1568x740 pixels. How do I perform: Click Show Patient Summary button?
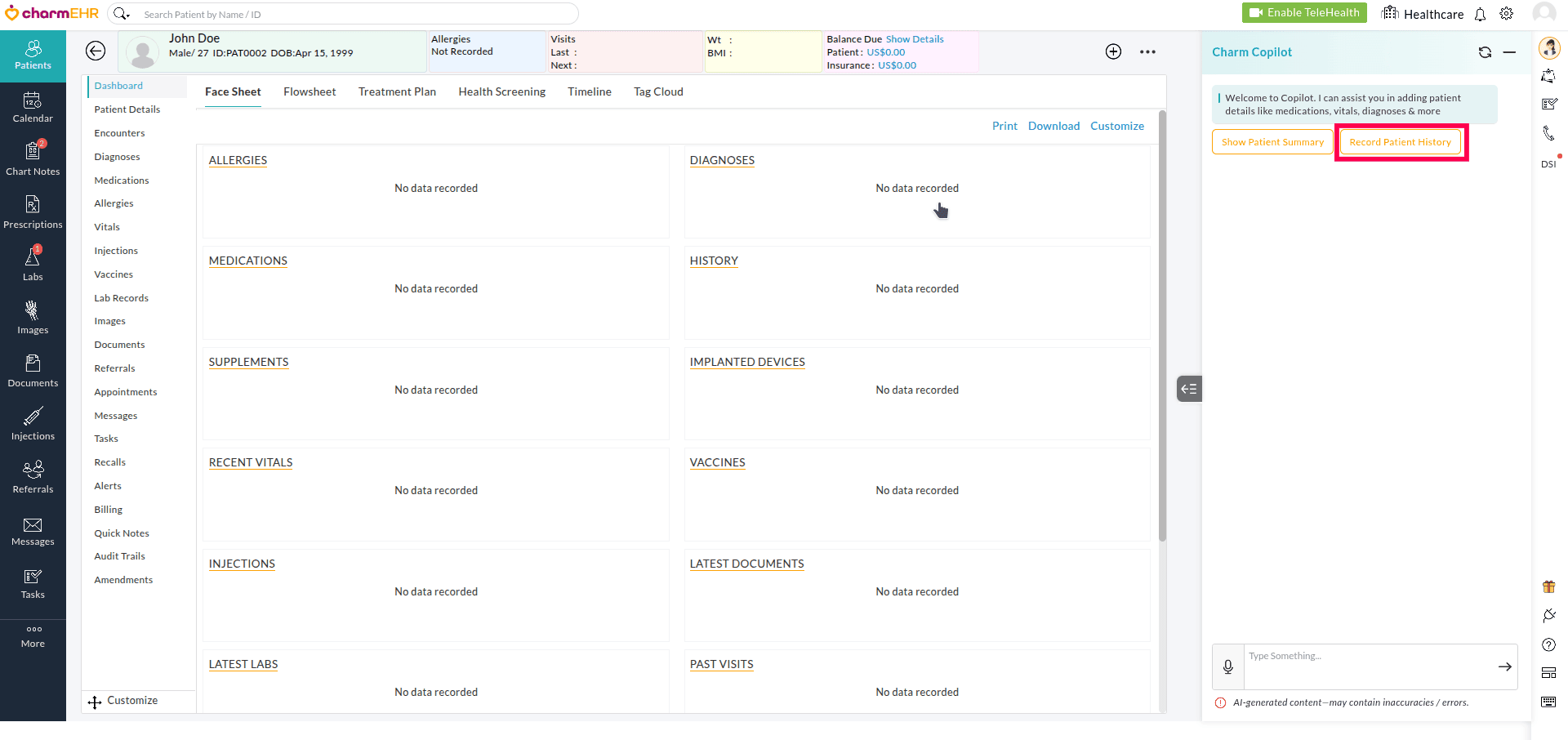(x=1272, y=142)
